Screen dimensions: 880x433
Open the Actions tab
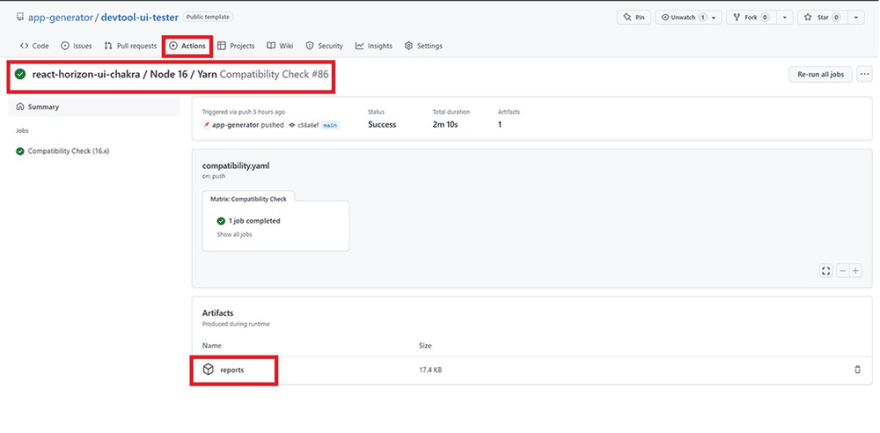pyautogui.click(x=187, y=46)
